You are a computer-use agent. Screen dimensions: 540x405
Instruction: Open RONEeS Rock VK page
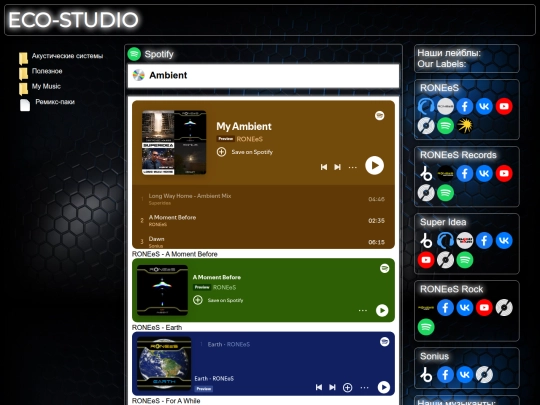[465, 308]
